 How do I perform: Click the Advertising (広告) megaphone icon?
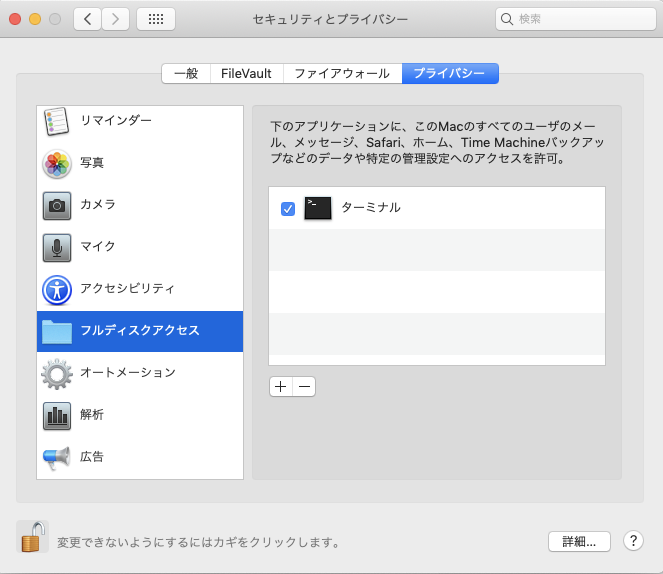point(57,458)
